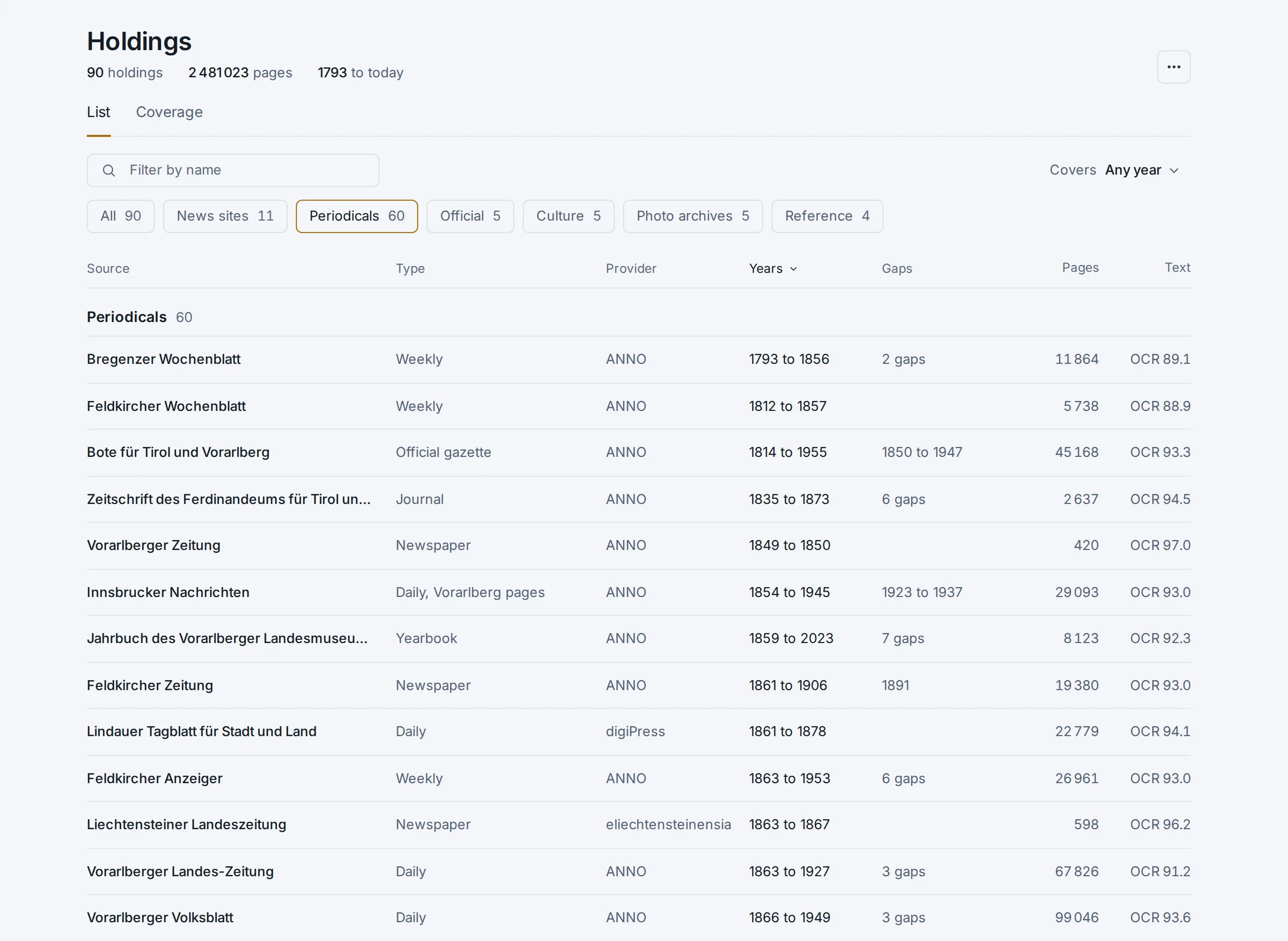Click the '1850 to 1947' gaps value
Screen dimensions: 1288x941
922,453
